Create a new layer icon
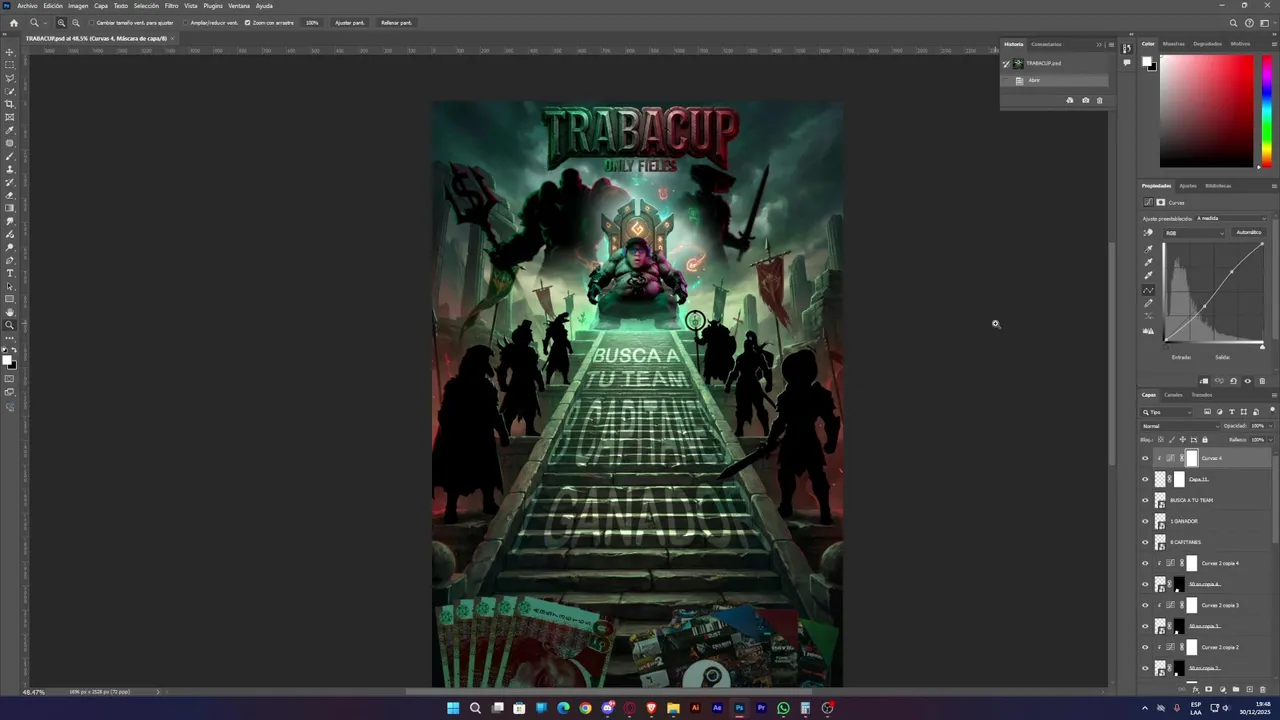The width and height of the screenshot is (1280, 720). [1249, 689]
